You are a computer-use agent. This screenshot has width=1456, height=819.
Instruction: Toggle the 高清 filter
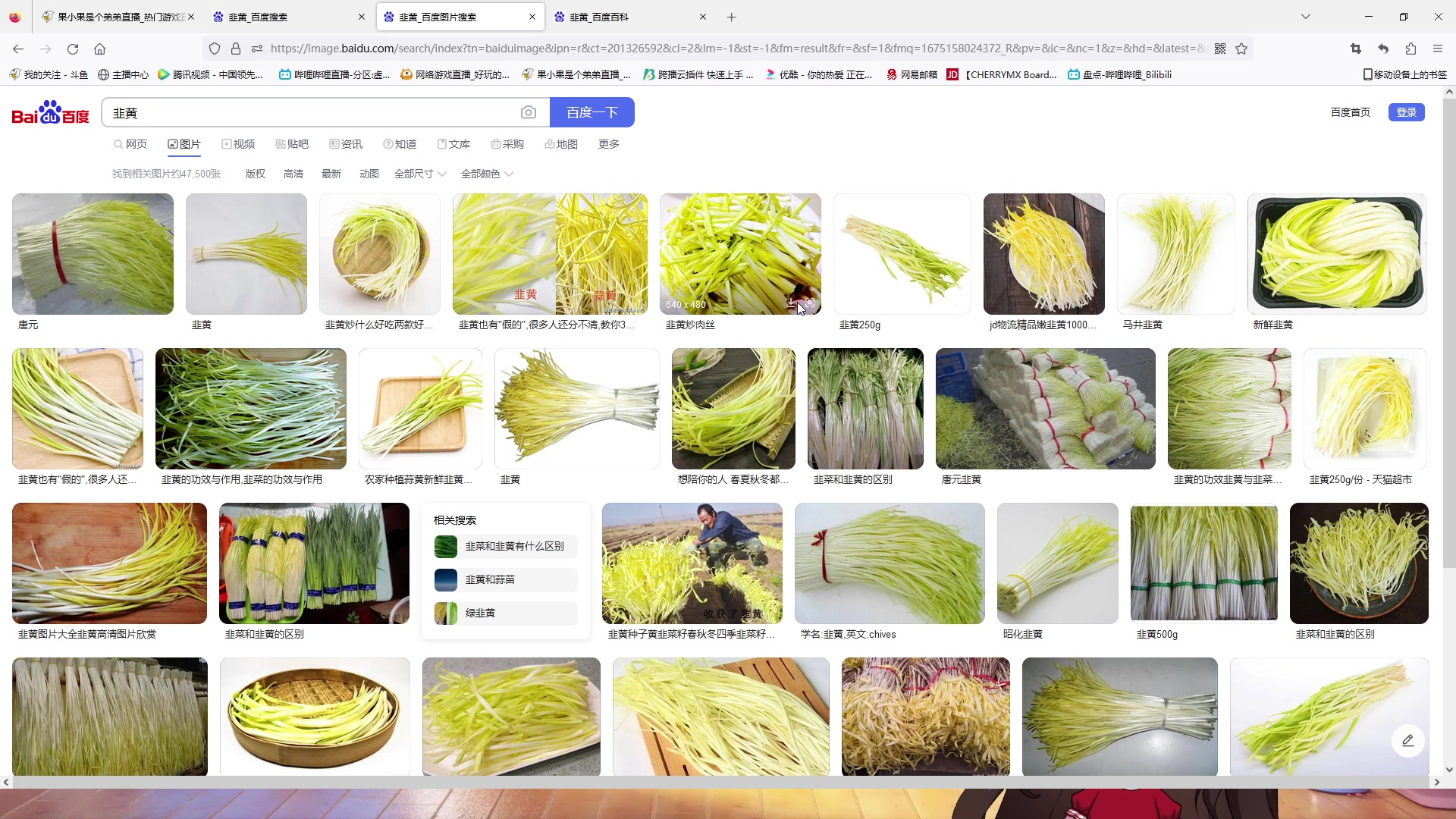pos(293,174)
